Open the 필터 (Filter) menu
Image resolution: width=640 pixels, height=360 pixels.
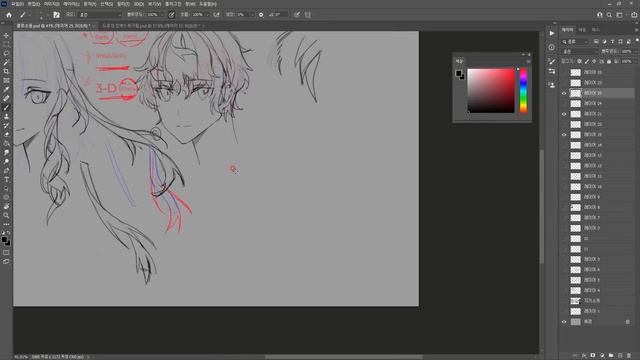(123, 4)
